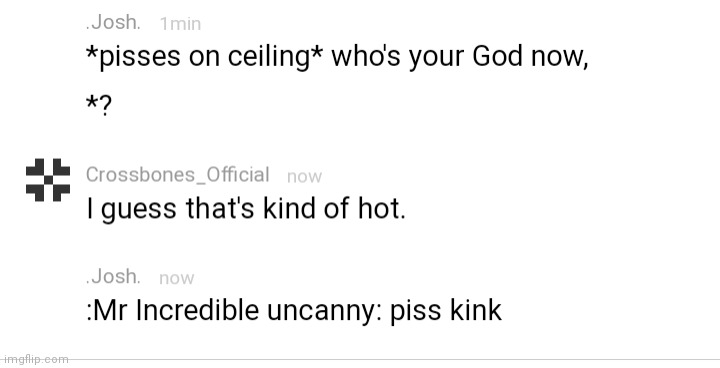
Task: Select the 1min timestamp
Action: [x=180, y=24]
